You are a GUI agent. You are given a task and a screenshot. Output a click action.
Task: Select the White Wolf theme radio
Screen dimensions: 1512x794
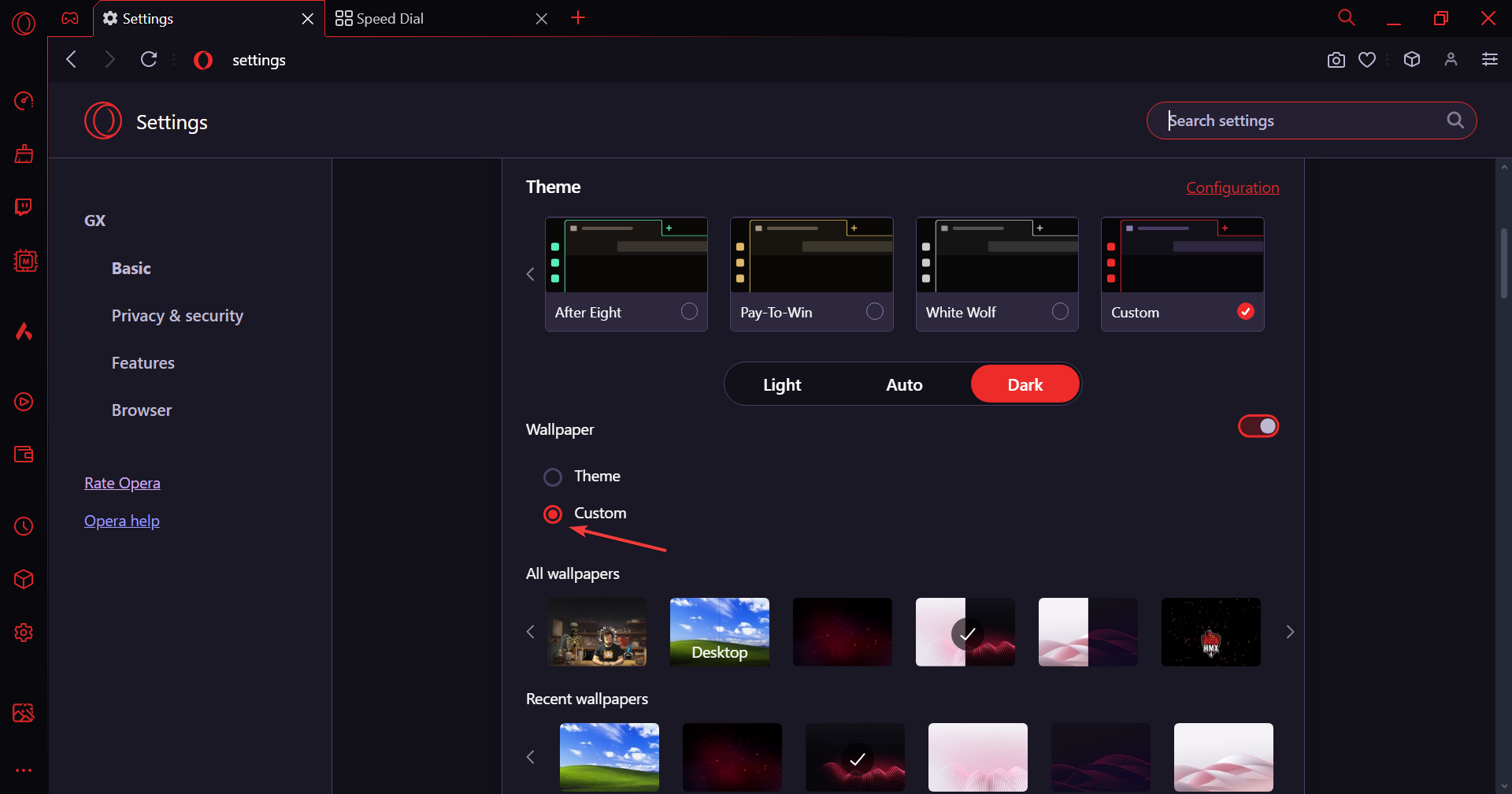point(1061,311)
